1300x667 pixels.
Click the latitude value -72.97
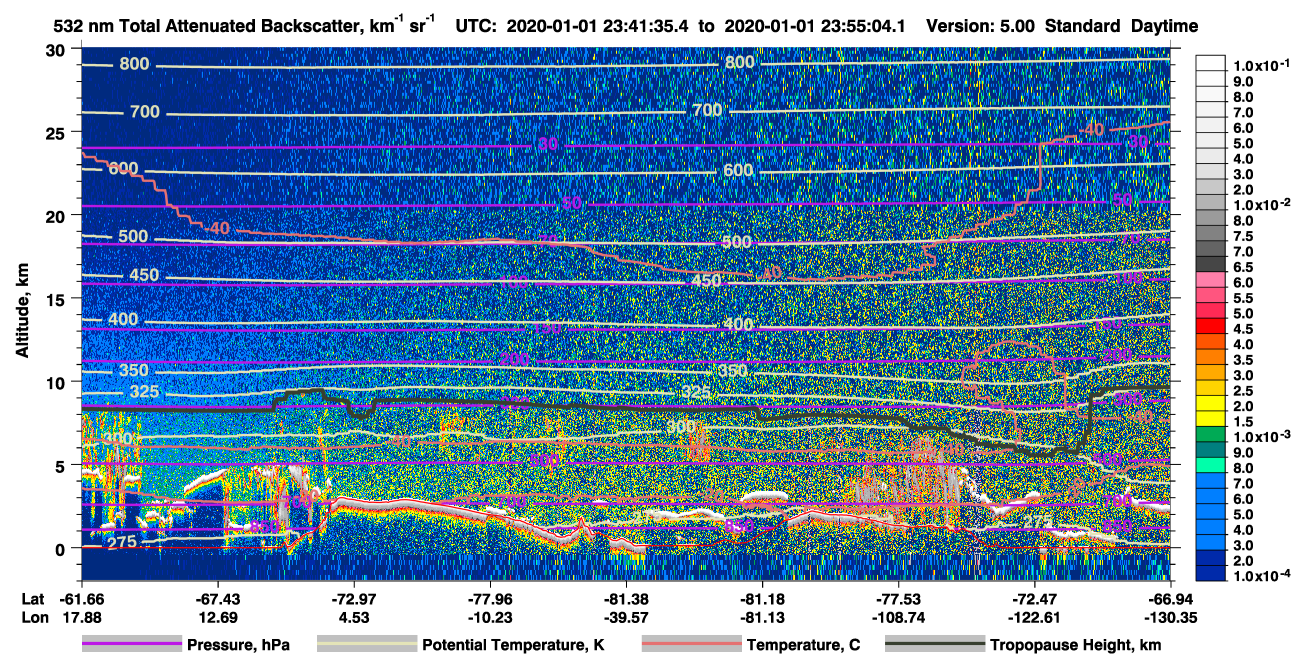click(x=353, y=598)
